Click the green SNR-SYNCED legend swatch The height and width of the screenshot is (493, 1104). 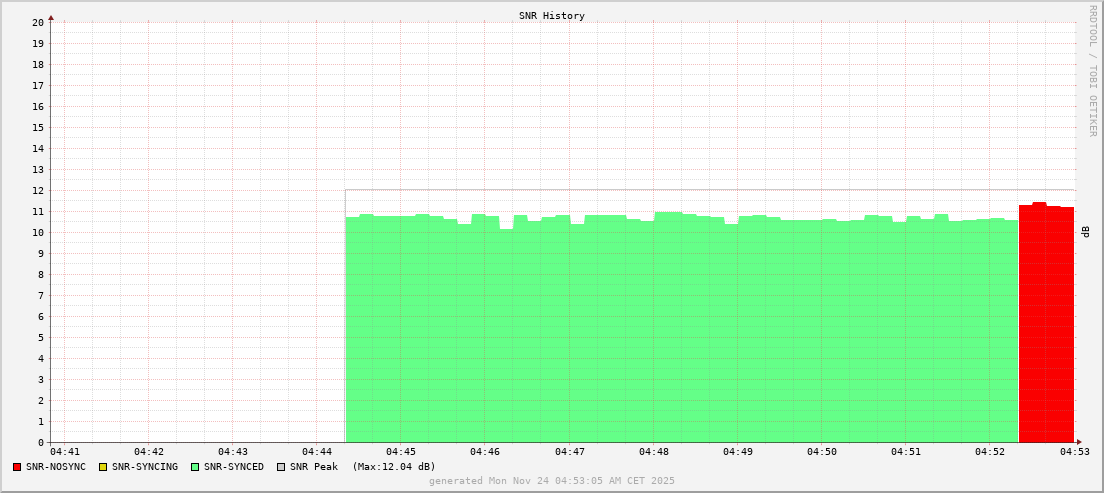tap(194, 467)
